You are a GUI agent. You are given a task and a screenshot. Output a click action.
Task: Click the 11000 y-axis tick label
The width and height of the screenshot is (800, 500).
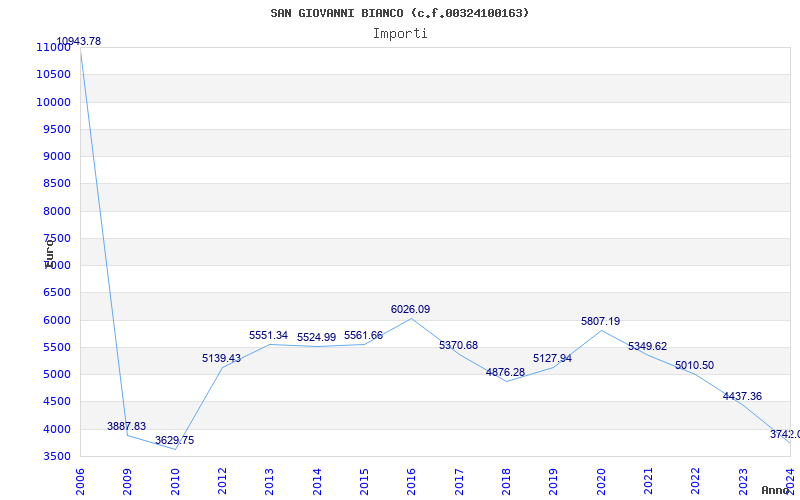52,48
